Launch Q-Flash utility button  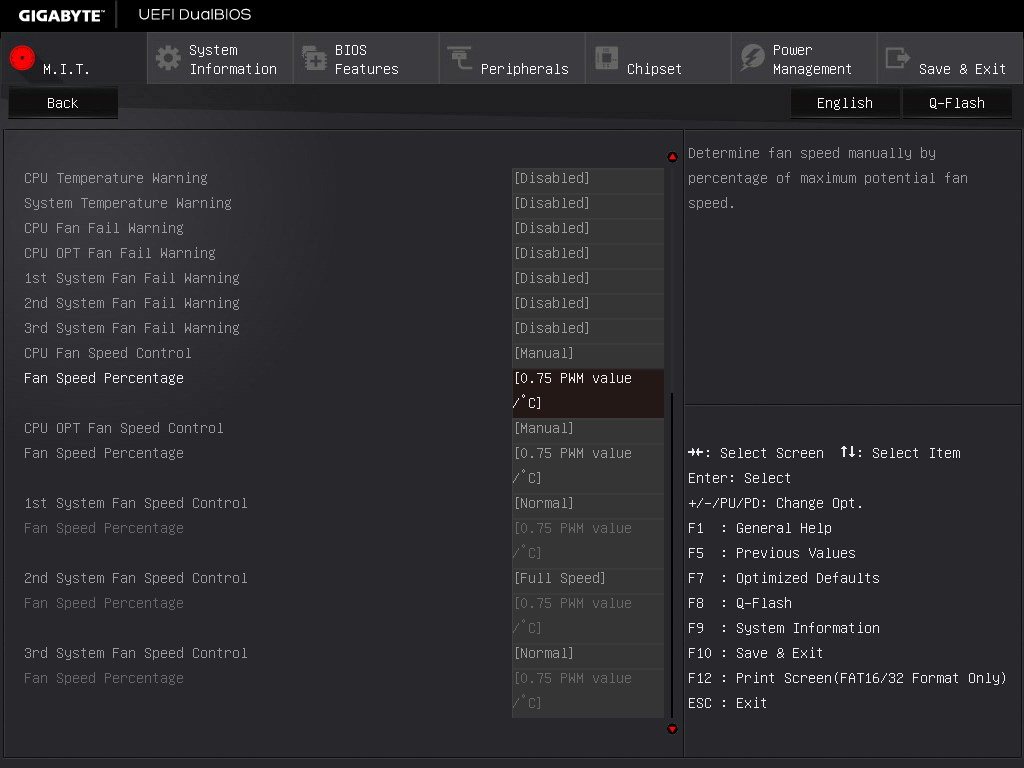click(x=956, y=103)
